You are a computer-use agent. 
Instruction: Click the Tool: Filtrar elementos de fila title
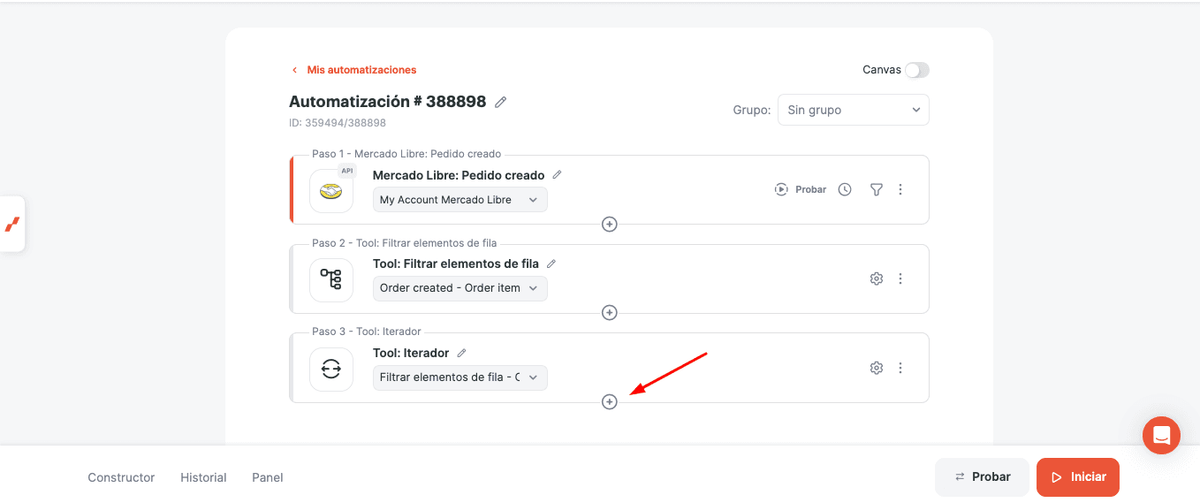point(456,264)
